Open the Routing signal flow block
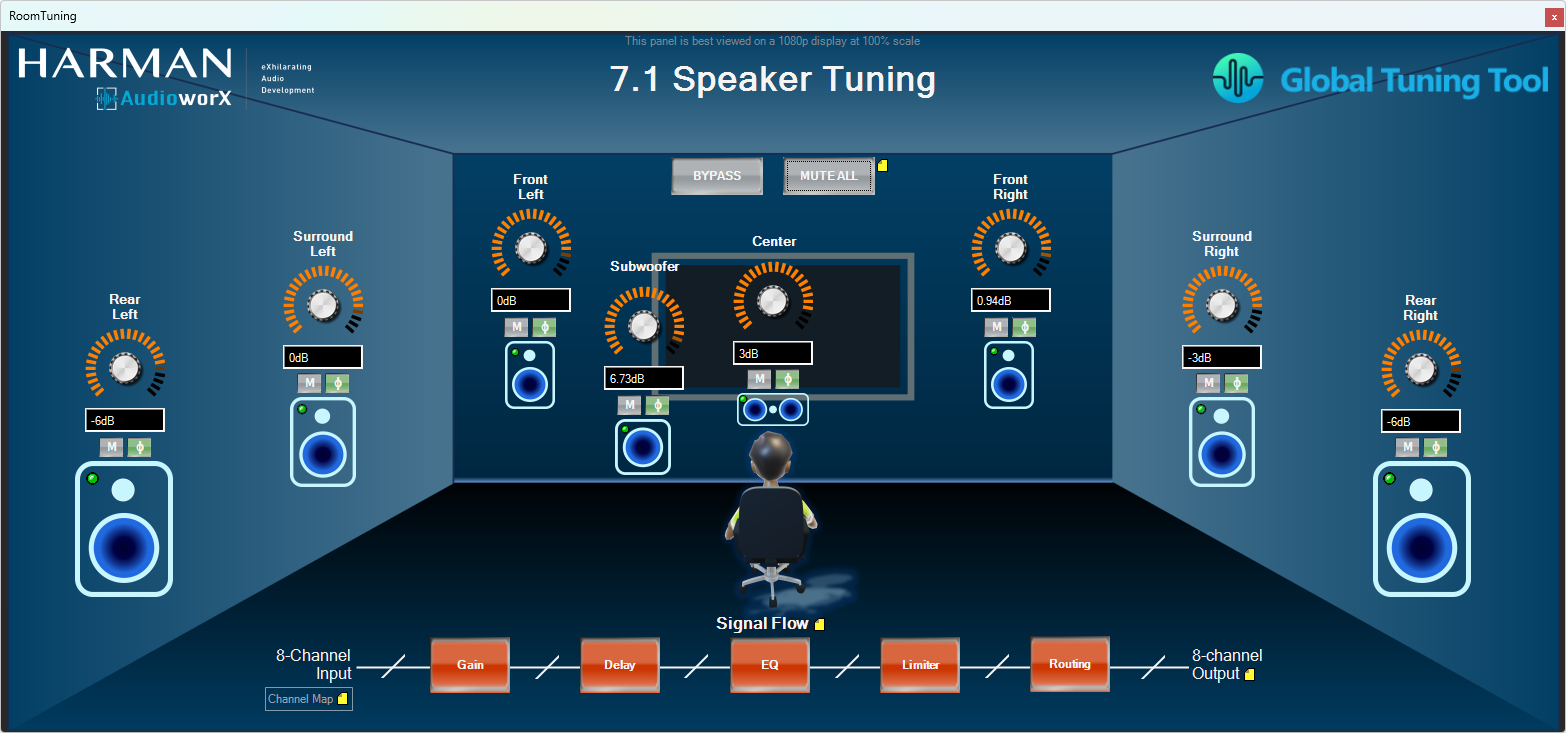Screen dimensions: 1566x733 click(x=1070, y=665)
